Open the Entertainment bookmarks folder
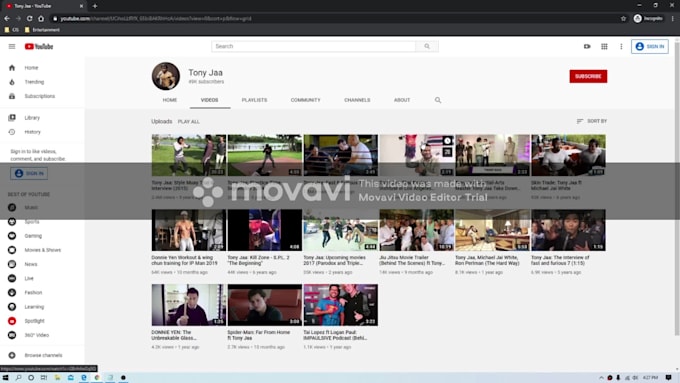This screenshot has width=680, height=383. point(42,30)
